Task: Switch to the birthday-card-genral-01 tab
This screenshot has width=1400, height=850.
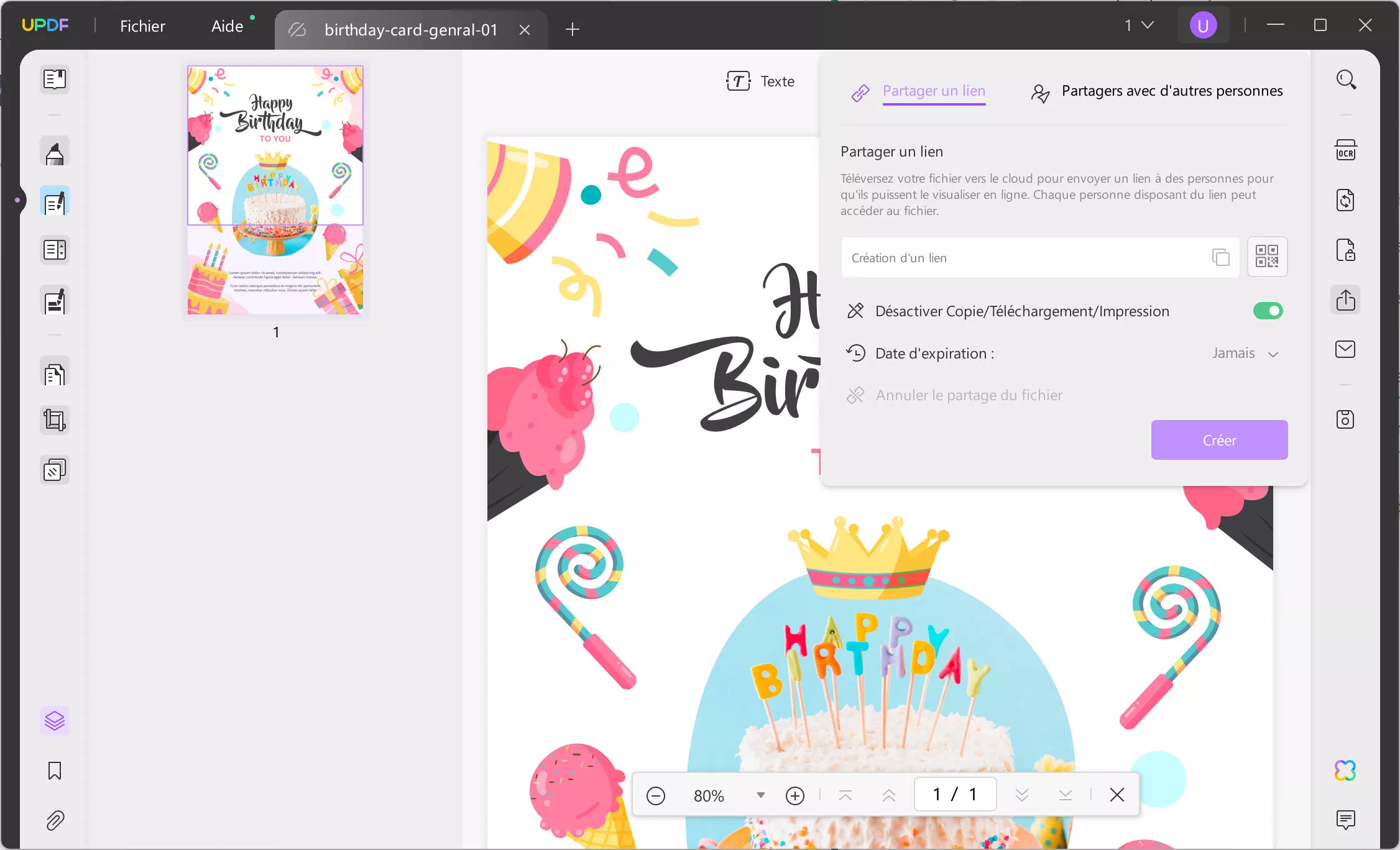Action: tap(411, 30)
